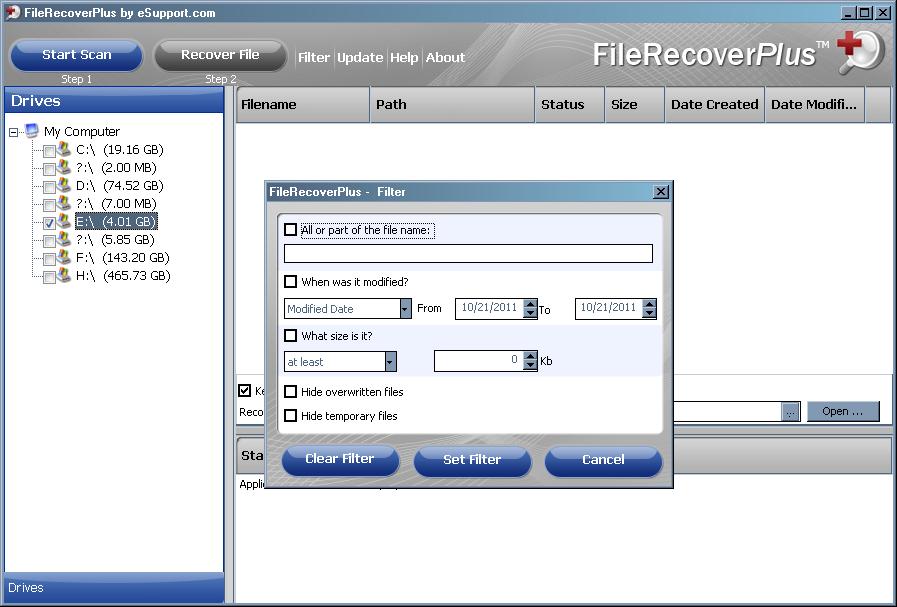
Task: Click the D:\ drive icon
Action: pos(65,186)
